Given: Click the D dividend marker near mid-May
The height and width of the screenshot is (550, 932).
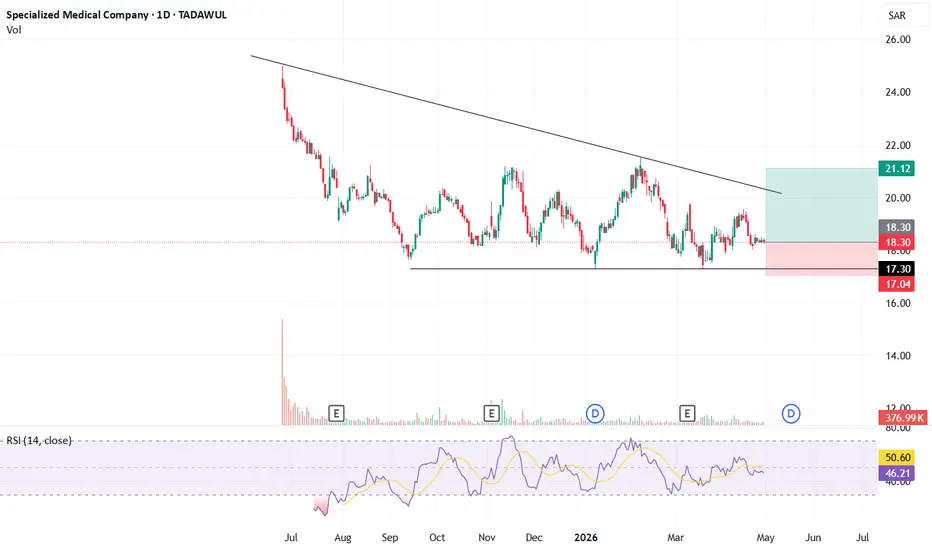Looking at the screenshot, I should pos(791,413).
